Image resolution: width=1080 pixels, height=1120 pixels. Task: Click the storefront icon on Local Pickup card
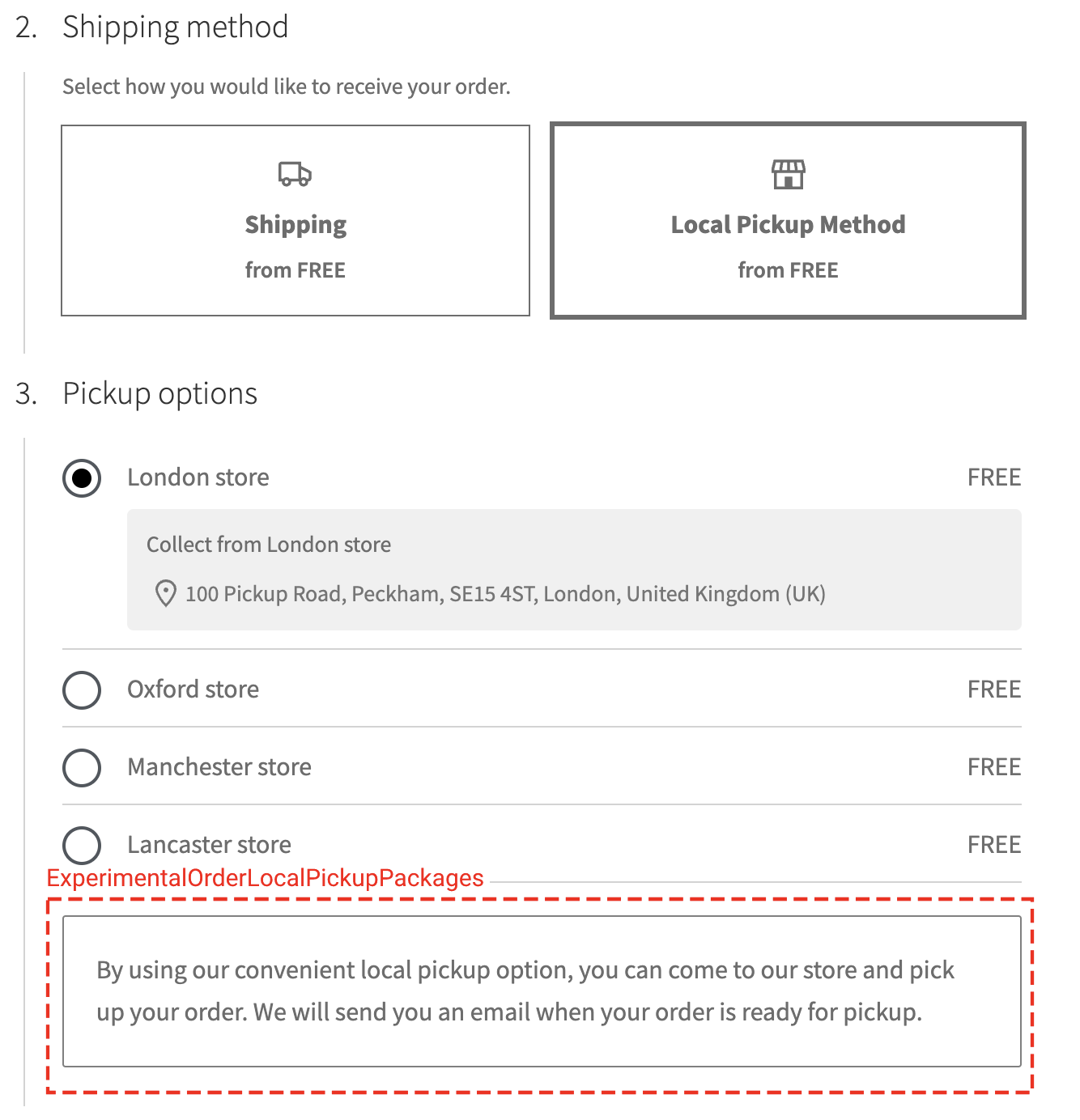point(787,173)
